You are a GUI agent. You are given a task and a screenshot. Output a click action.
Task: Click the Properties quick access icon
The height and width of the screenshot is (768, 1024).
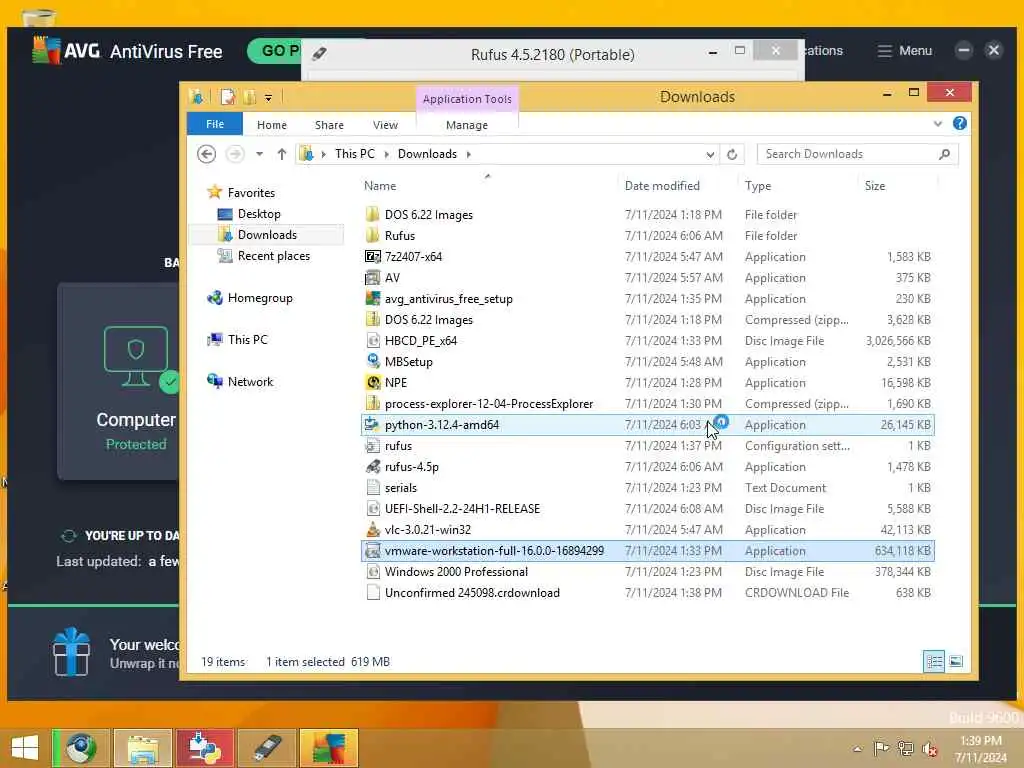228,97
